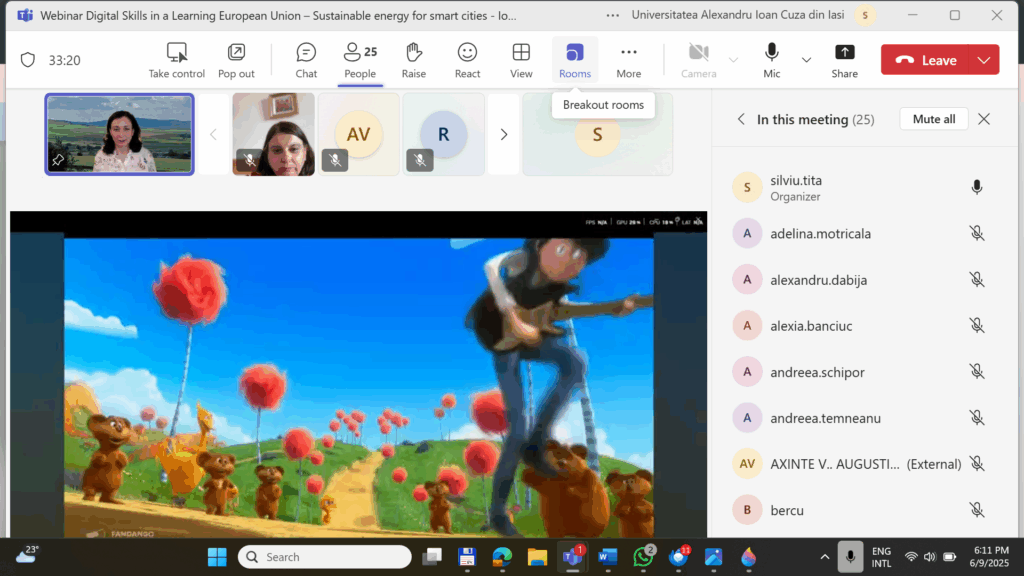Change the meeting View layout
Viewport: 1024px width, 576px height.
(x=521, y=60)
